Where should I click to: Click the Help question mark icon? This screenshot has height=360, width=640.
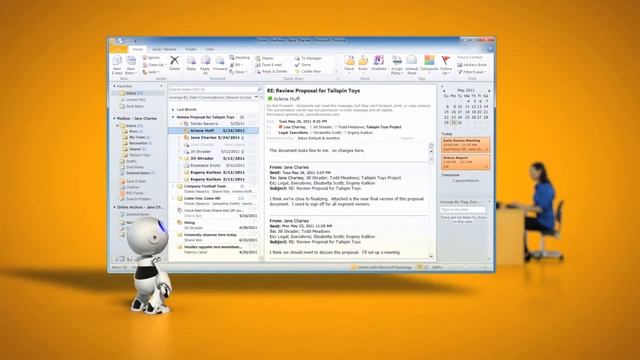coord(490,49)
